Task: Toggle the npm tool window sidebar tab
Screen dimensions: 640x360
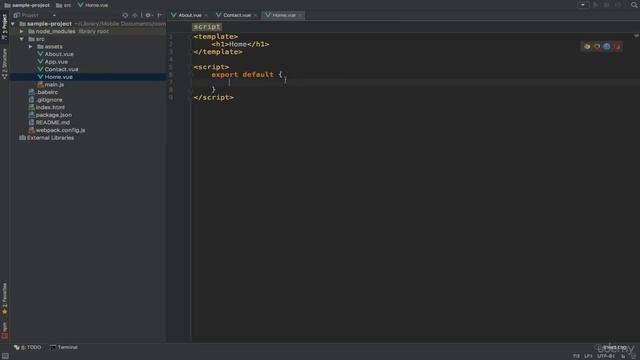Action: pyautogui.click(x=4, y=331)
